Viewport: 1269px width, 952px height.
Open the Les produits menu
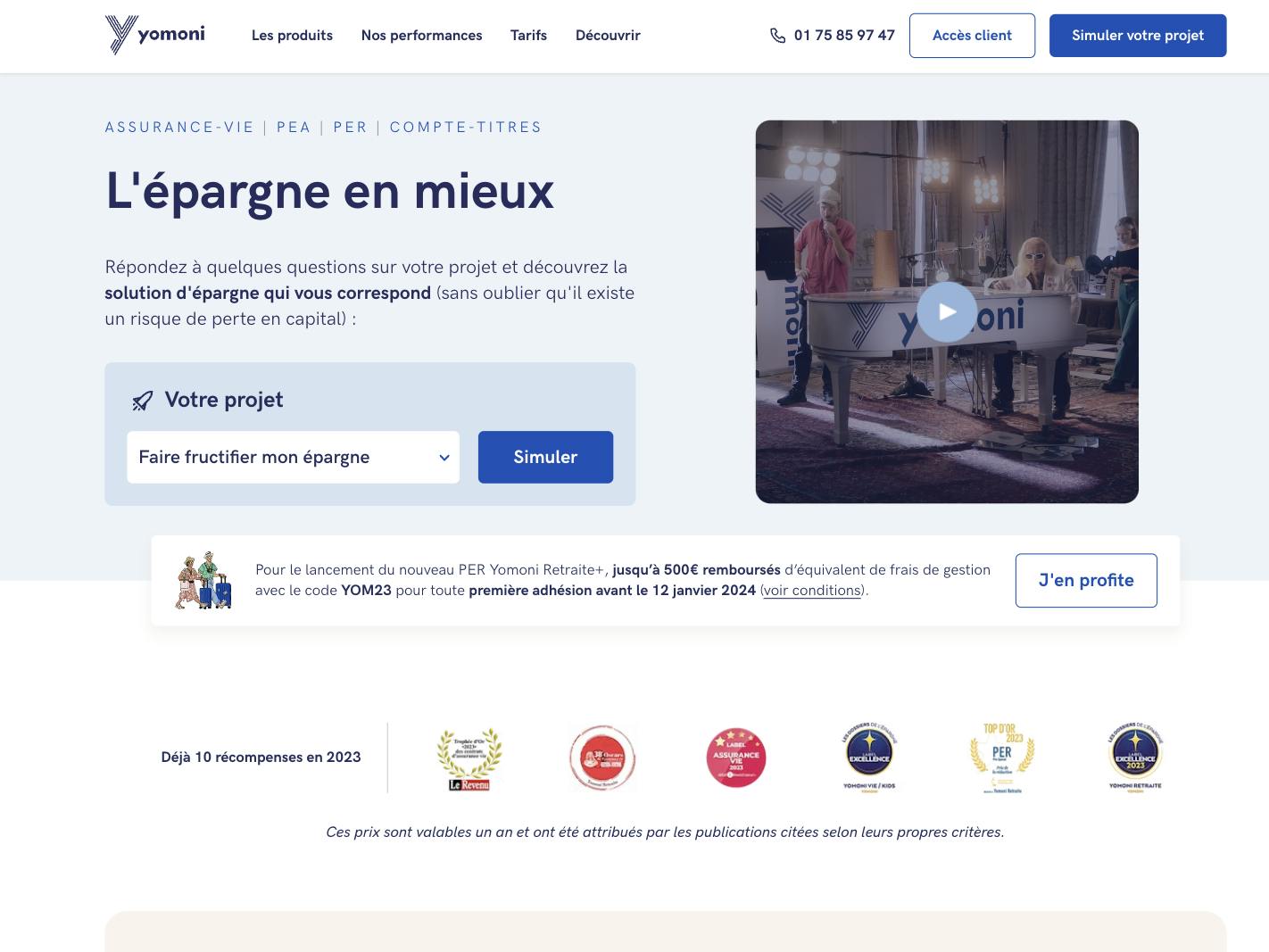[292, 36]
